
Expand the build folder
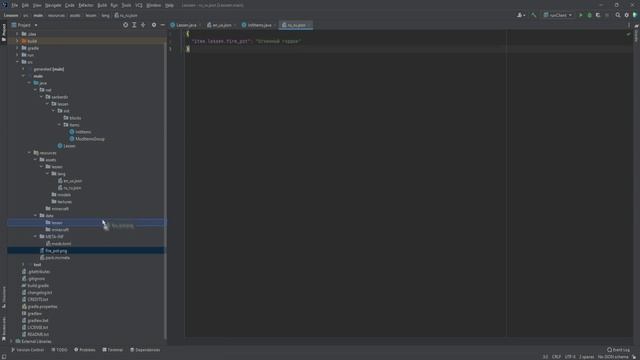click(17, 41)
